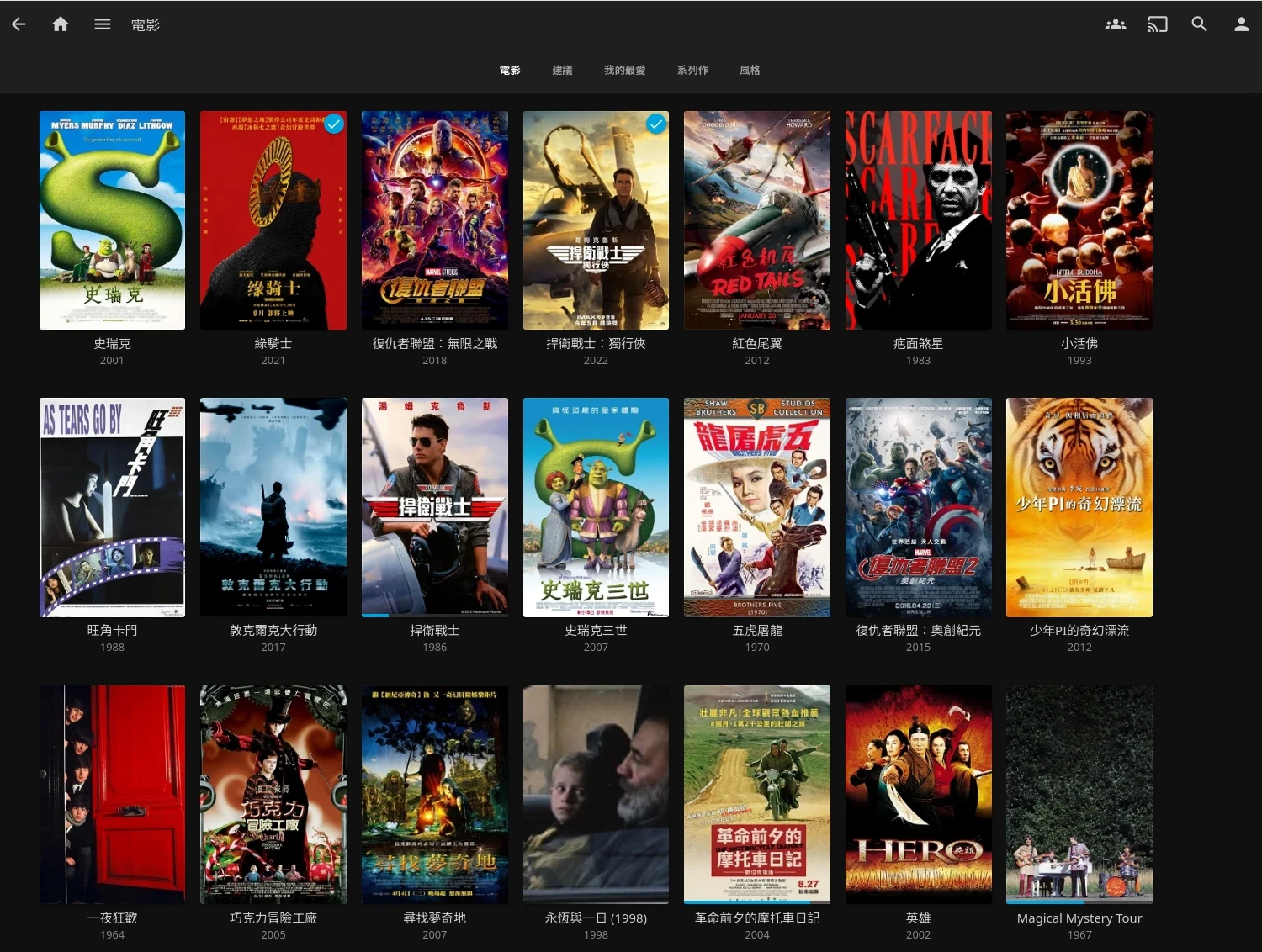Toggle watched checkmark on 綠騎士 poster
Image resolution: width=1262 pixels, height=952 pixels.
coord(334,124)
